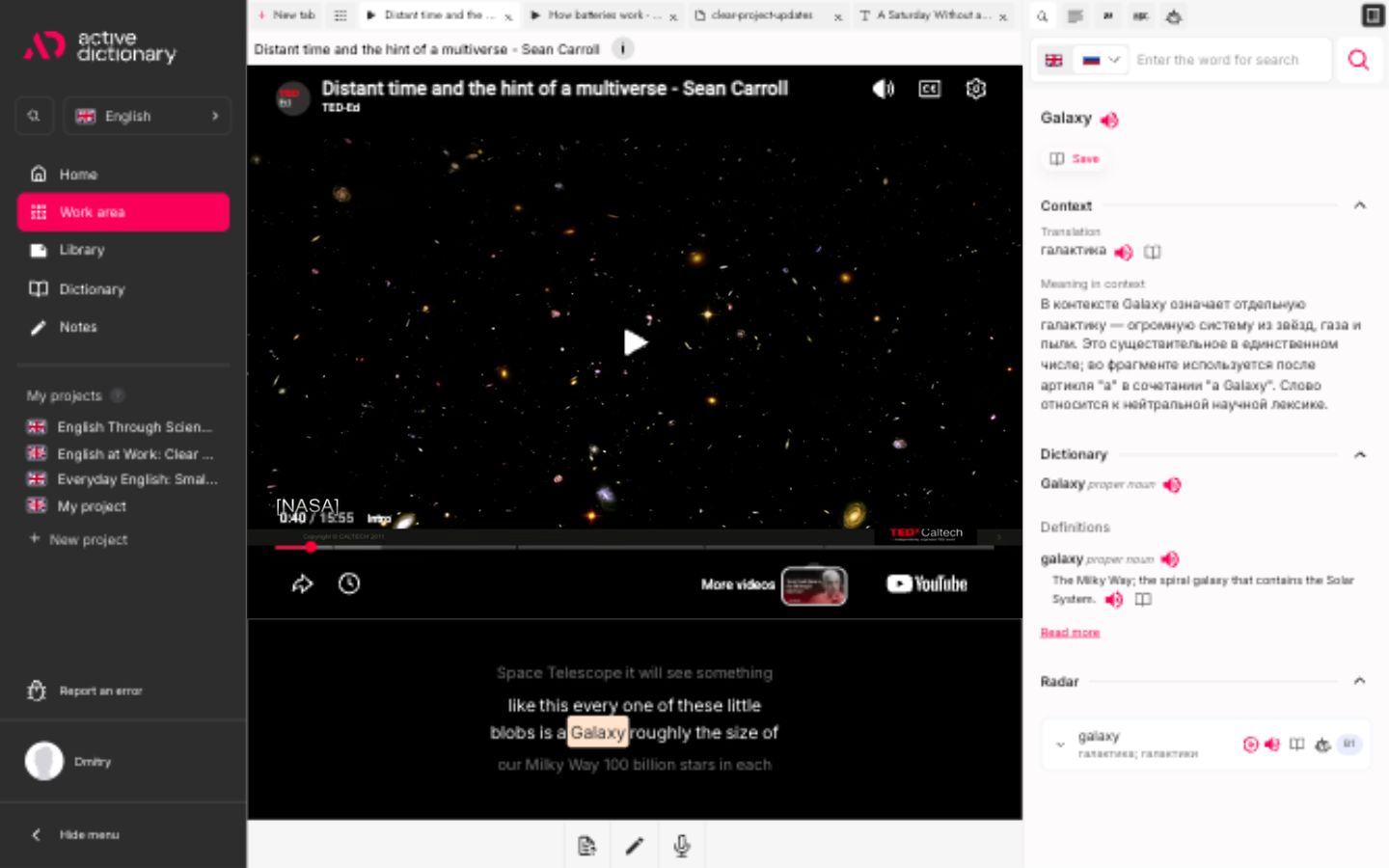
Task: Open the Home menu item
Action: point(123,175)
